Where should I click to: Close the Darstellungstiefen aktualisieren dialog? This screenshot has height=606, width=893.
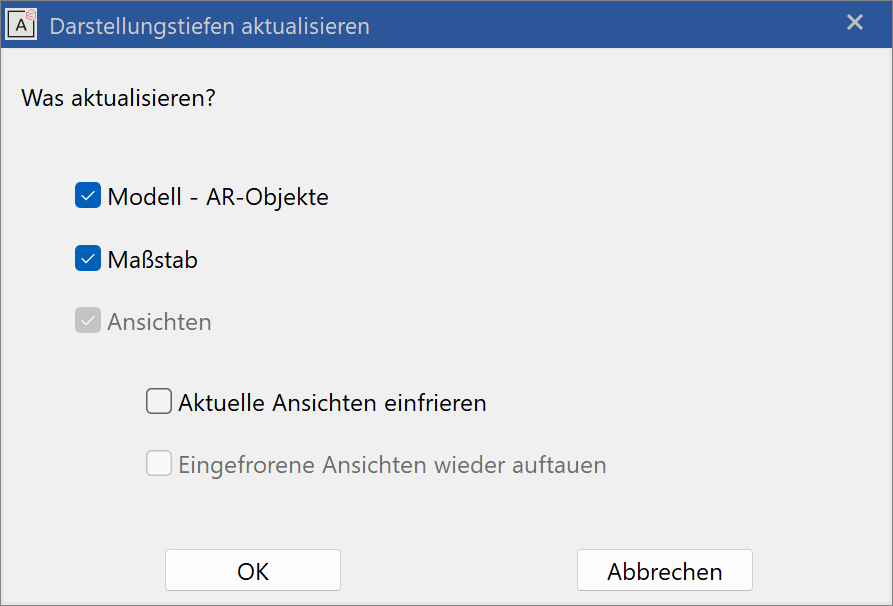855,22
